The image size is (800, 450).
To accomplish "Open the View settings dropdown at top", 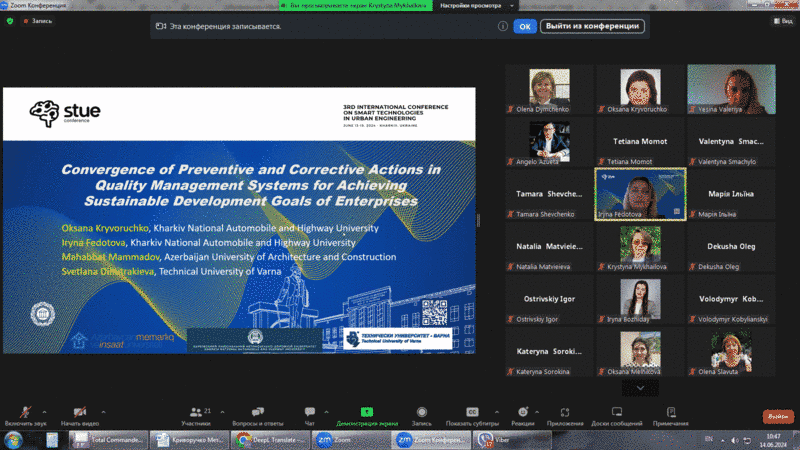I will (476, 6).
